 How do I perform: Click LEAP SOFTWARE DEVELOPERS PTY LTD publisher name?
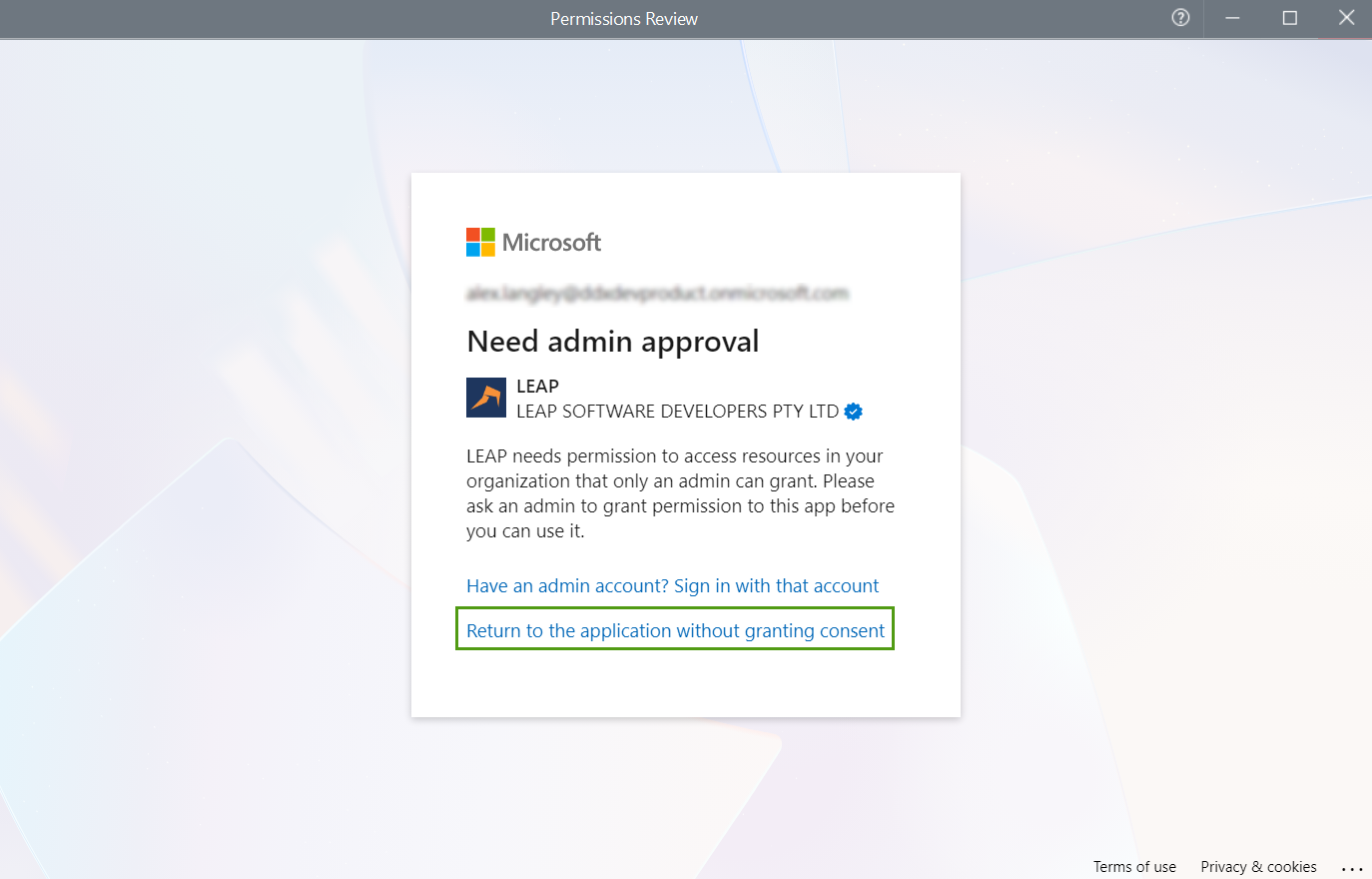[677, 412]
